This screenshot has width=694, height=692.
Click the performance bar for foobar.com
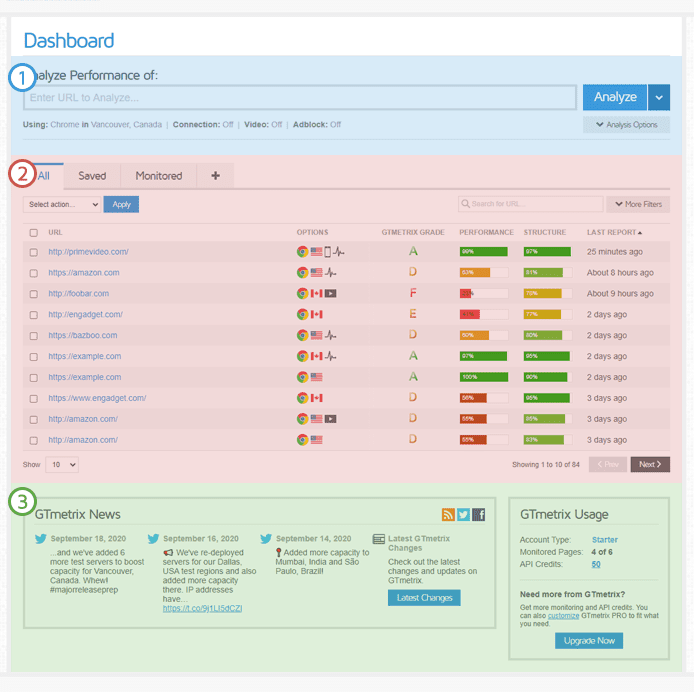(484, 294)
